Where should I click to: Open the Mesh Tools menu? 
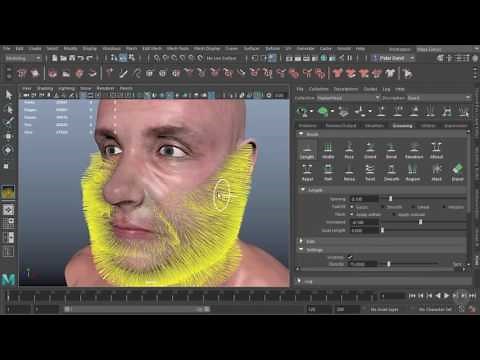click(177, 49)
